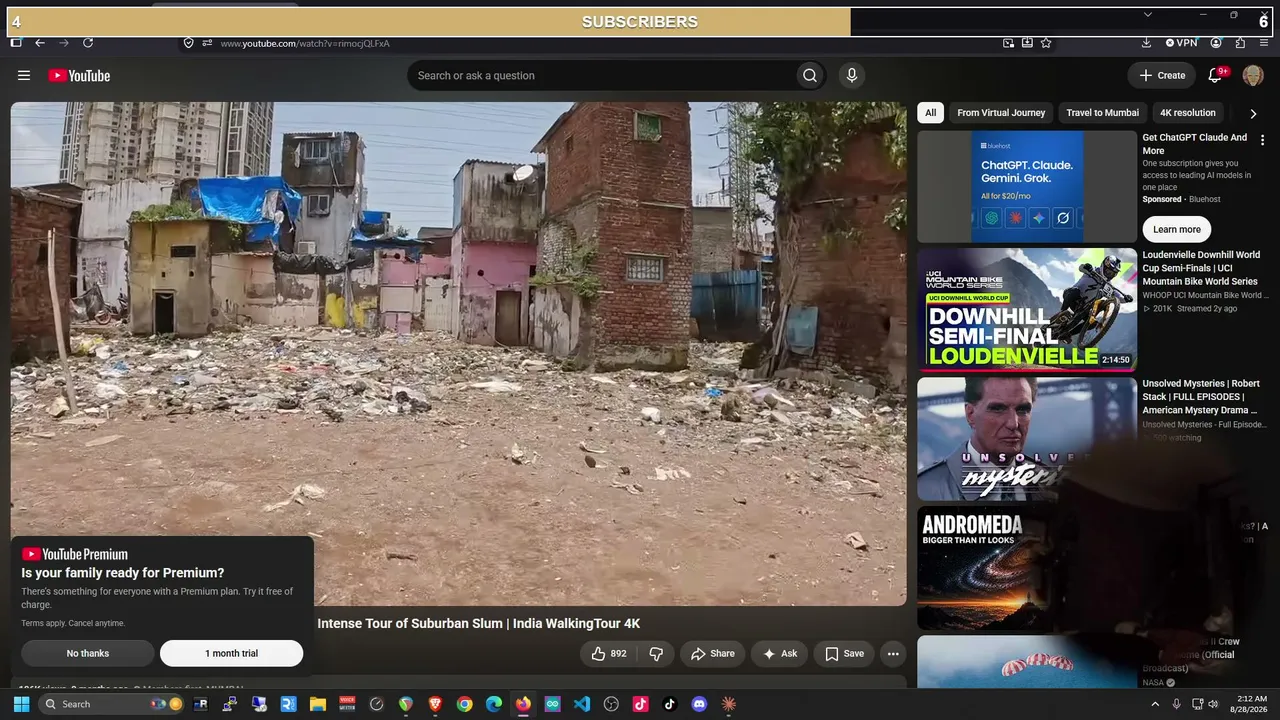Toggle system volume icon in the tray
This screenshot has width=1280, height=720.
point(1215,704)
